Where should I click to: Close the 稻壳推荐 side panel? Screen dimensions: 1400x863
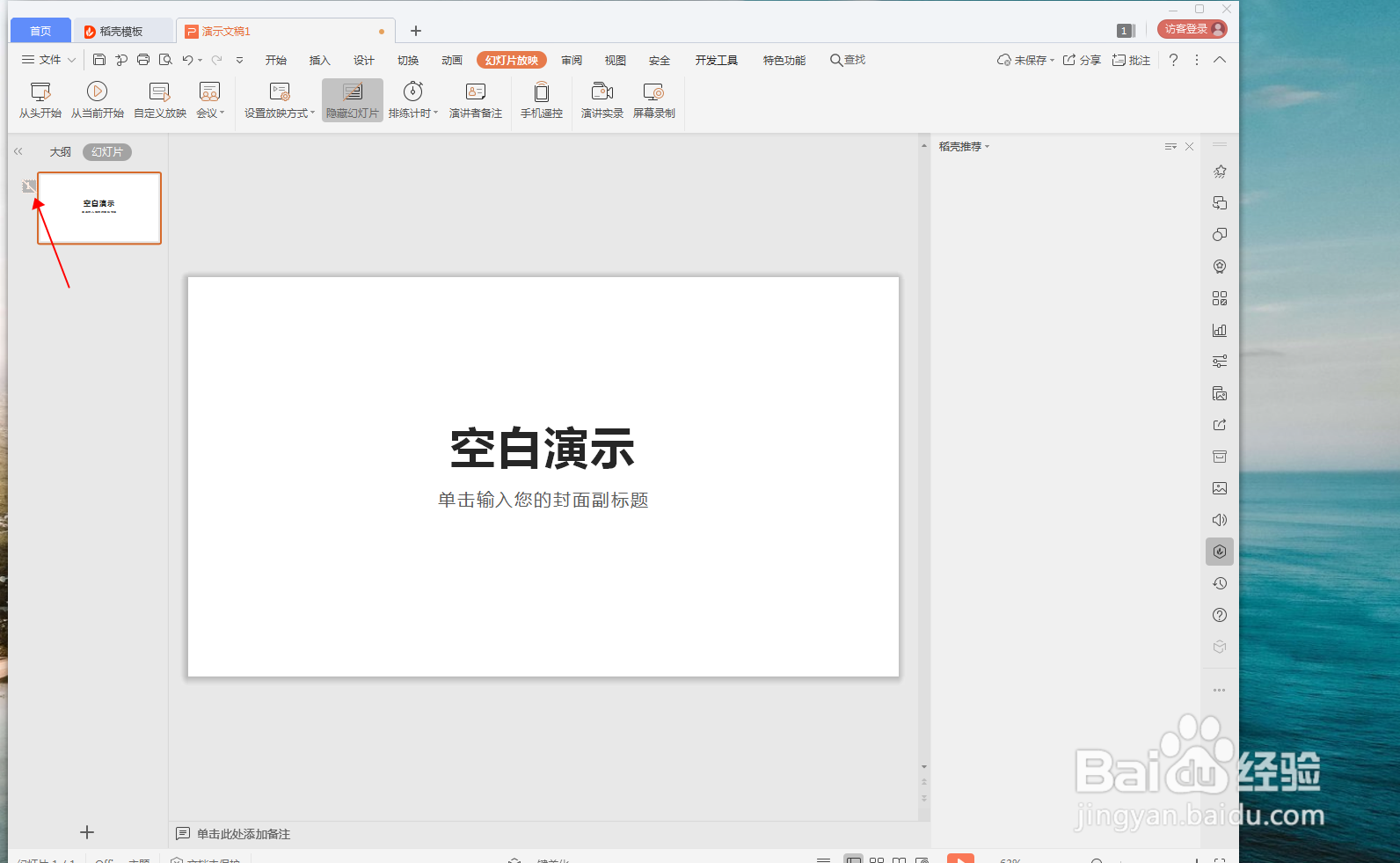(x=1189, y=146)
